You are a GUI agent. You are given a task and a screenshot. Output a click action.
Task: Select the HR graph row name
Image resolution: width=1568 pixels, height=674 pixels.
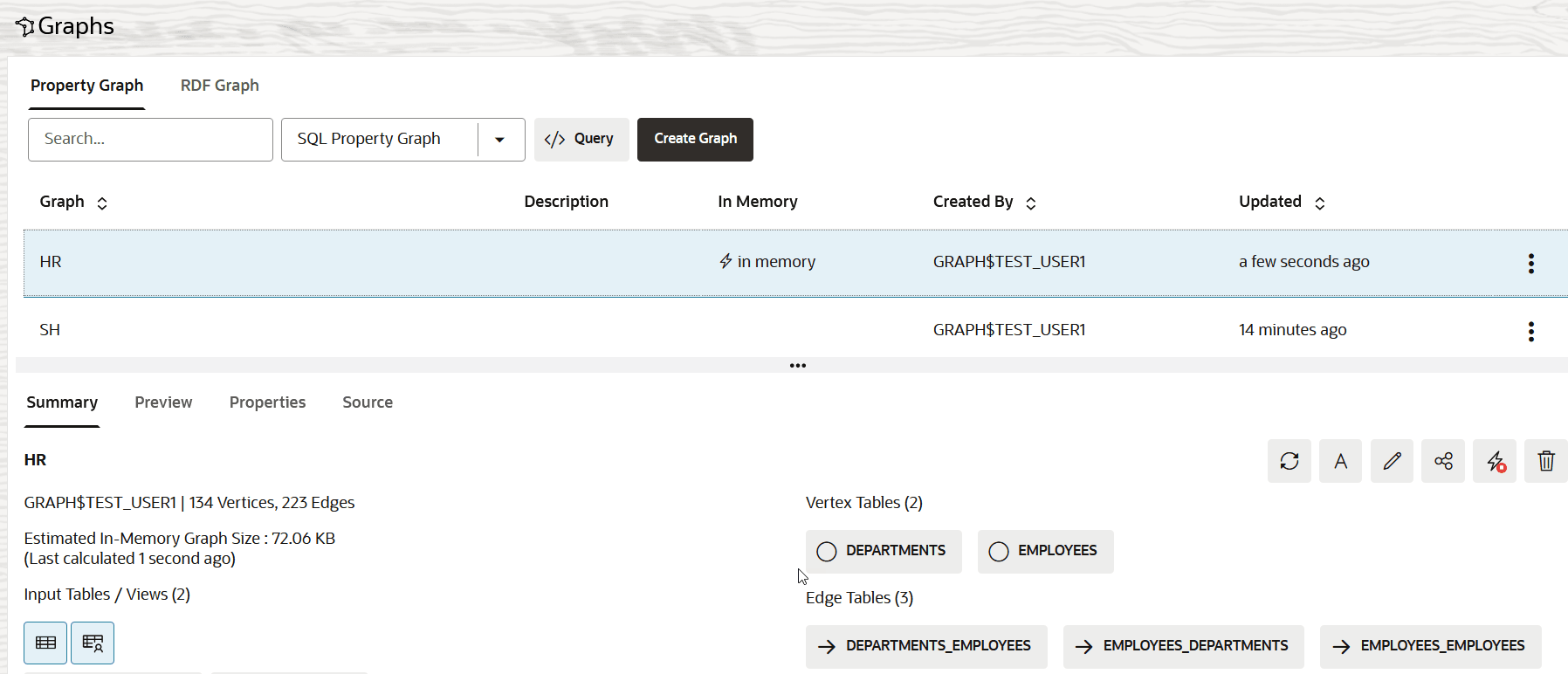click(x=51, y=262)
